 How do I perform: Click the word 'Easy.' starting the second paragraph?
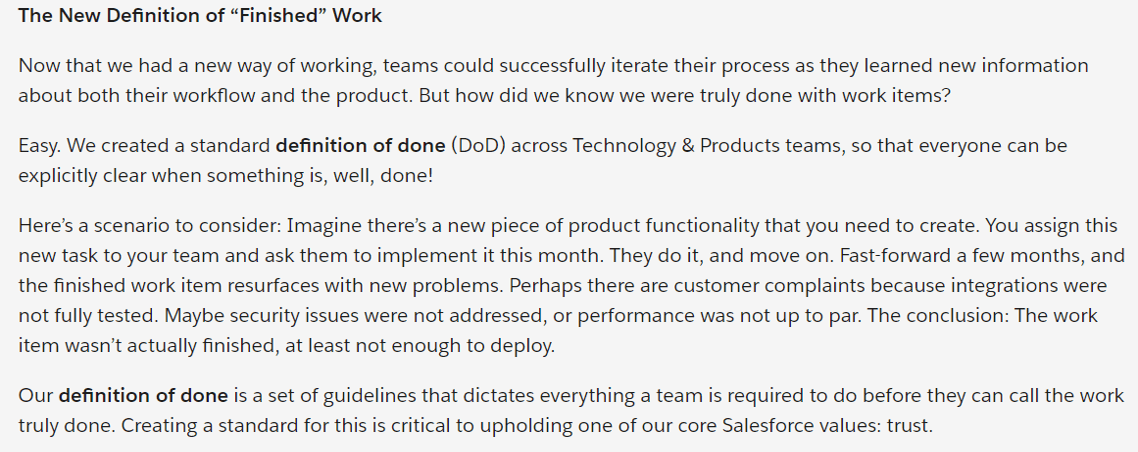pyautogui.click(x=39, y=146)
